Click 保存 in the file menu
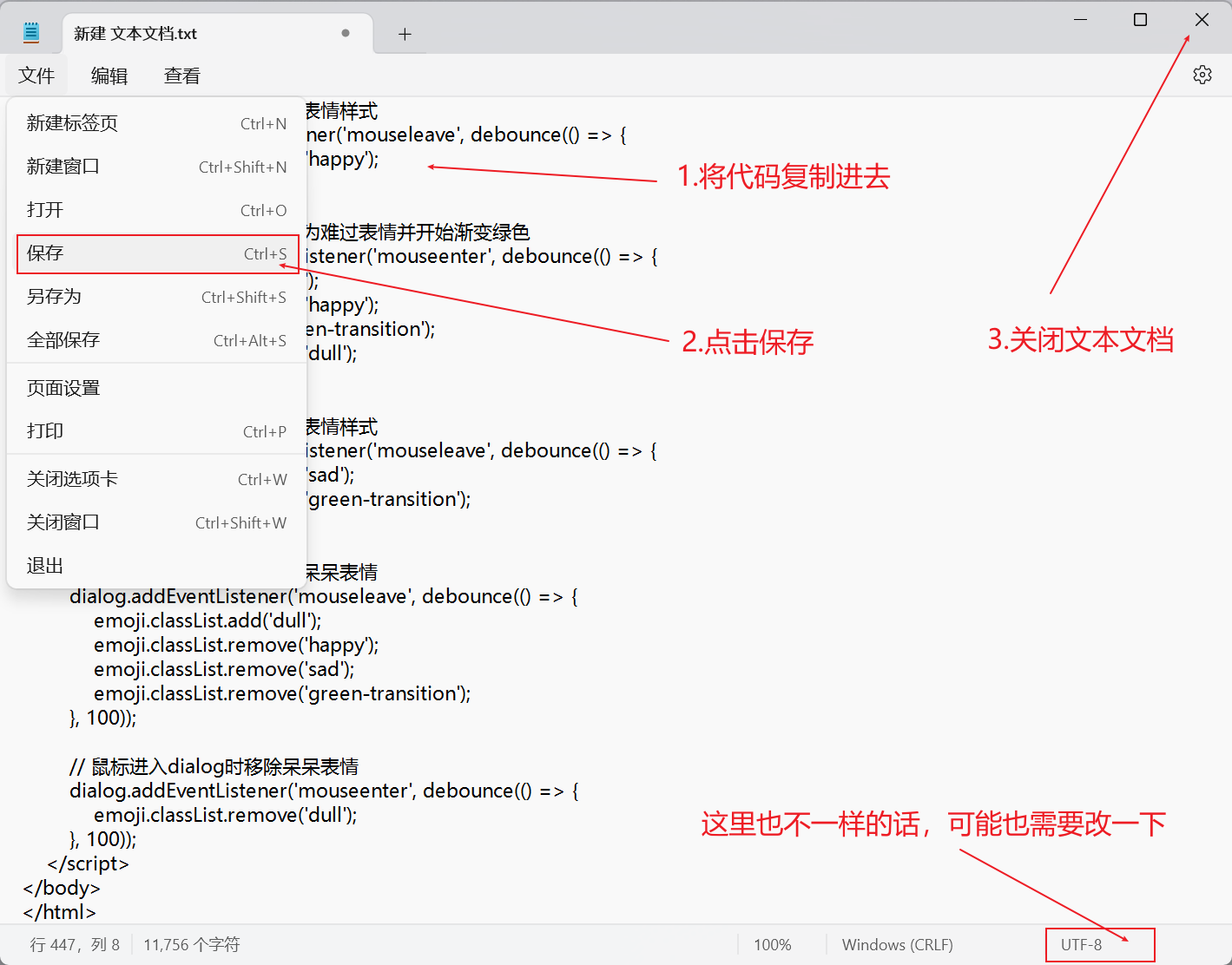 [x=156, y=253]
